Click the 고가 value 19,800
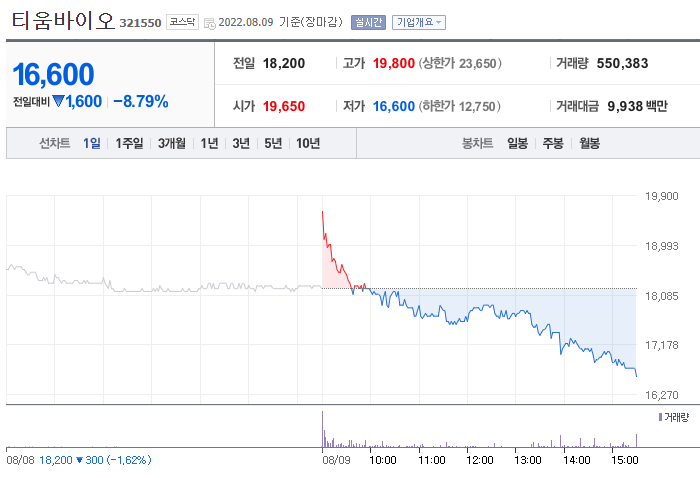 tap(394, 63)
